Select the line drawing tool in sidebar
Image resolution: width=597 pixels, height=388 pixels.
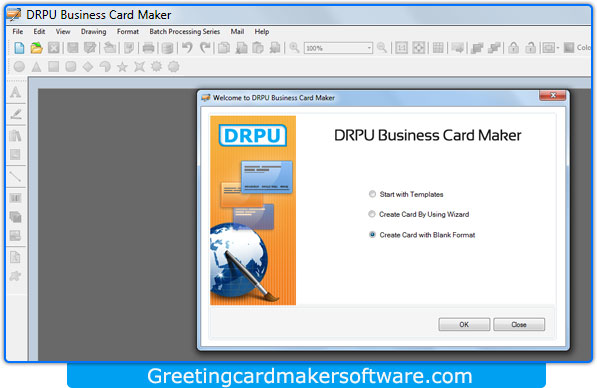(15, 176)
